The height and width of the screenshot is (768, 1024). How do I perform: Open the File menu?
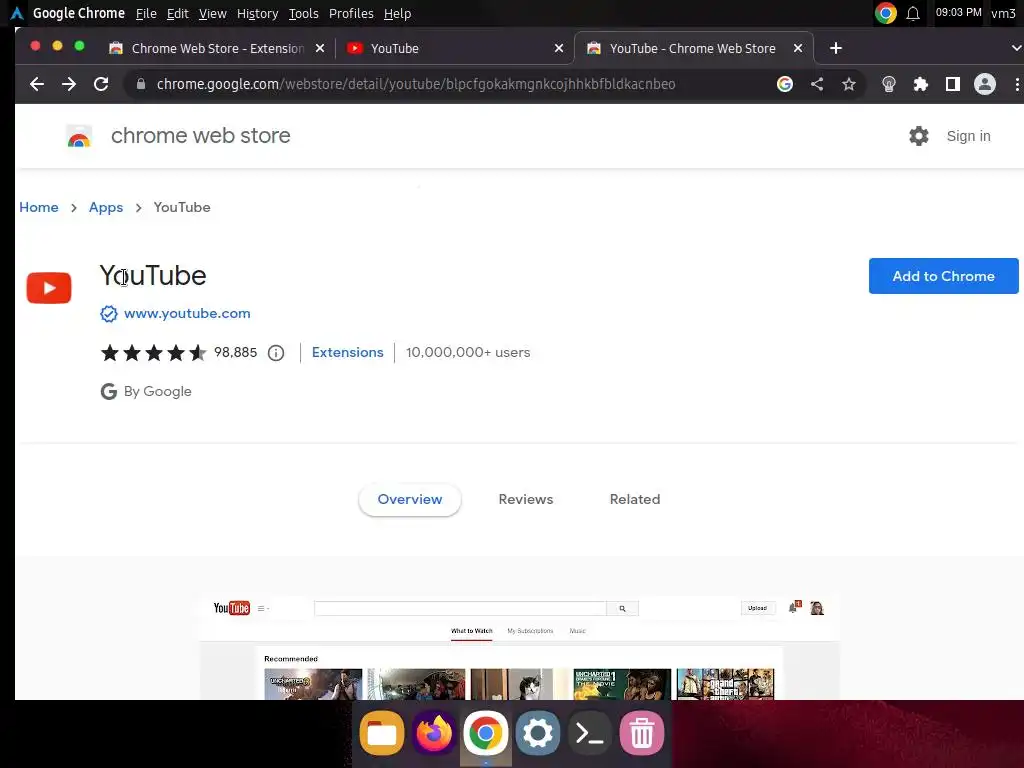point(146,14)
